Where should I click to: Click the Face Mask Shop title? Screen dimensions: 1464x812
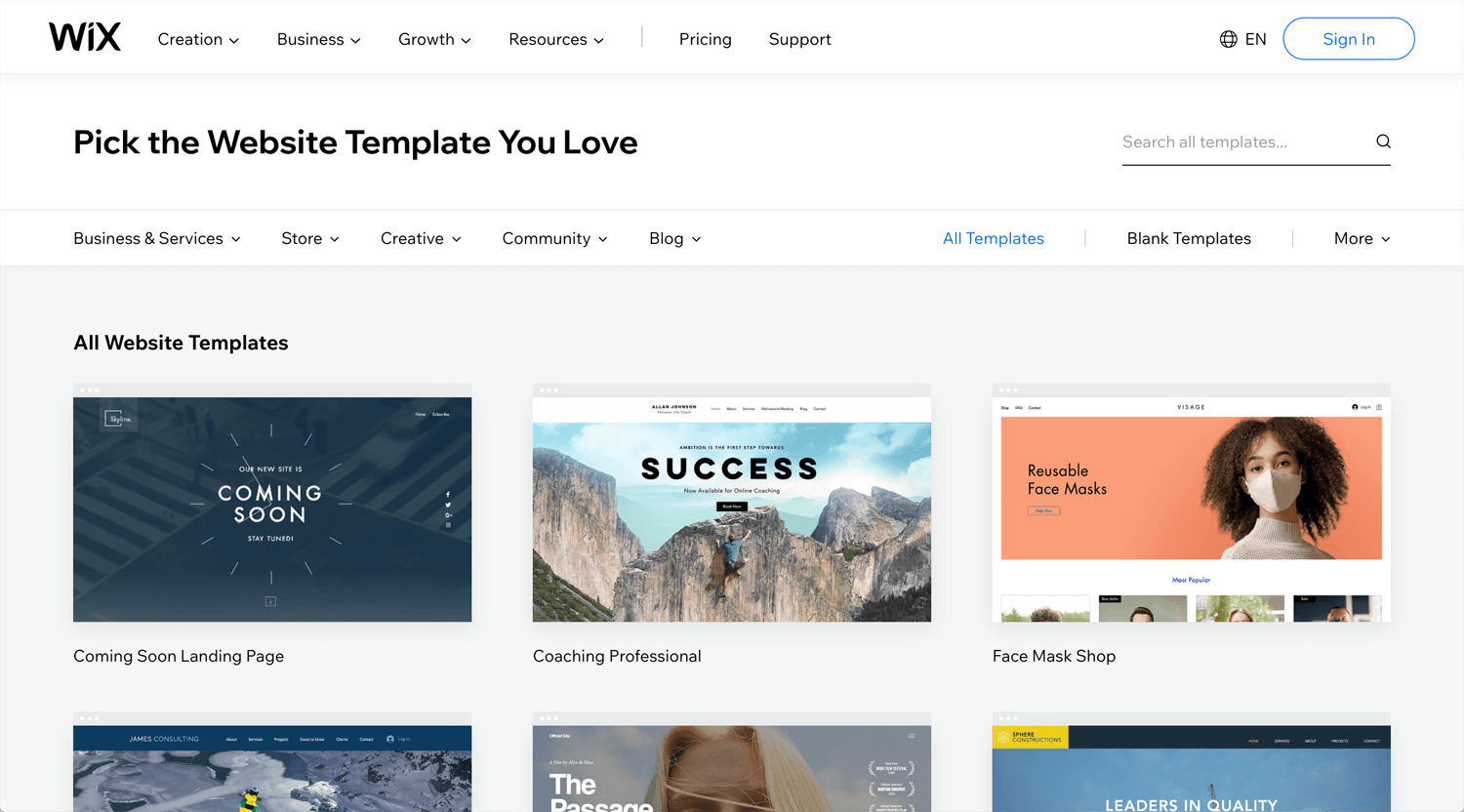pyautogui.click(x=1054, y=656)
